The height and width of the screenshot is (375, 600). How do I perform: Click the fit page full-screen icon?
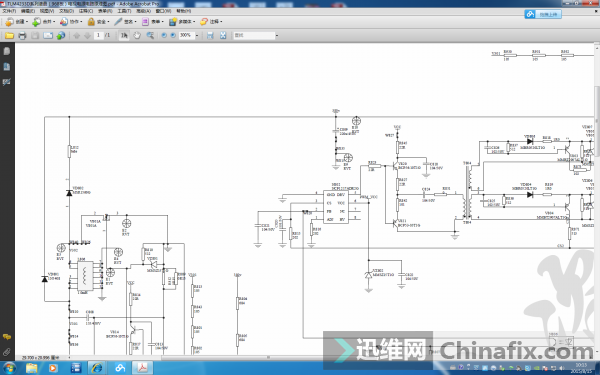click(223, 36)
